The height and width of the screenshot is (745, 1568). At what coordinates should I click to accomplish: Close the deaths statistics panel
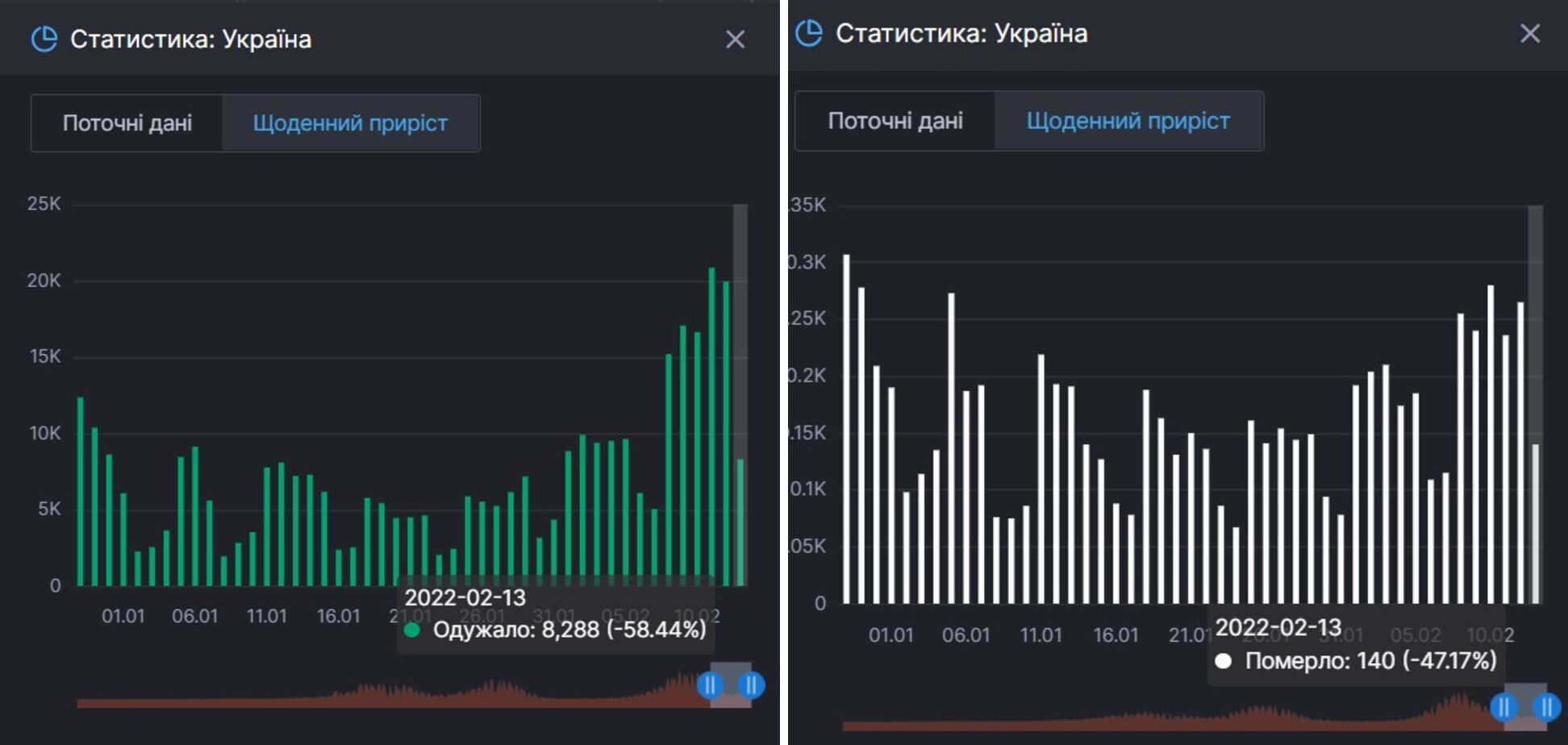(1531, 34)
